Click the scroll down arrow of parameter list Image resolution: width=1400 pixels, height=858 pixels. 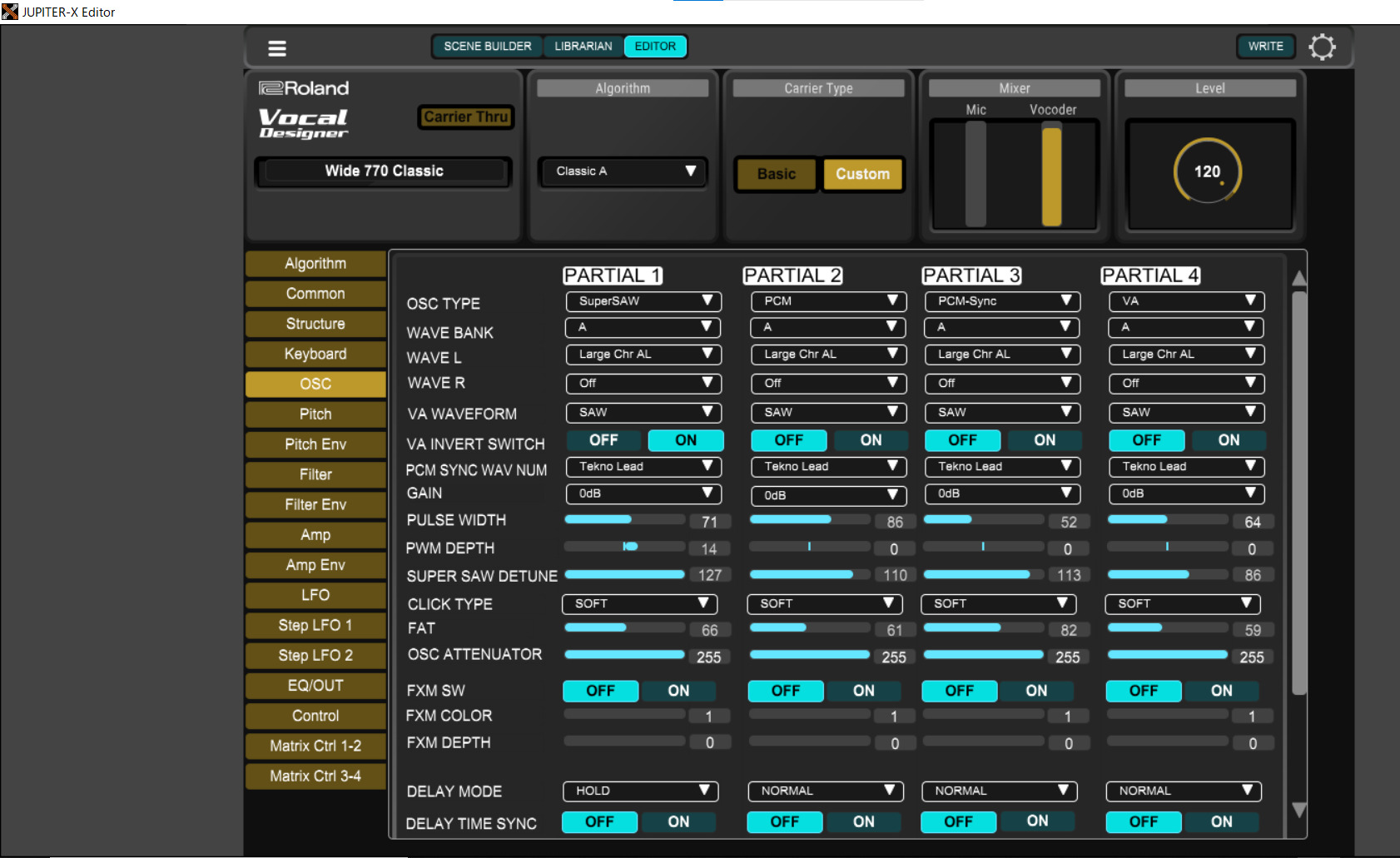click(1298, 810)
